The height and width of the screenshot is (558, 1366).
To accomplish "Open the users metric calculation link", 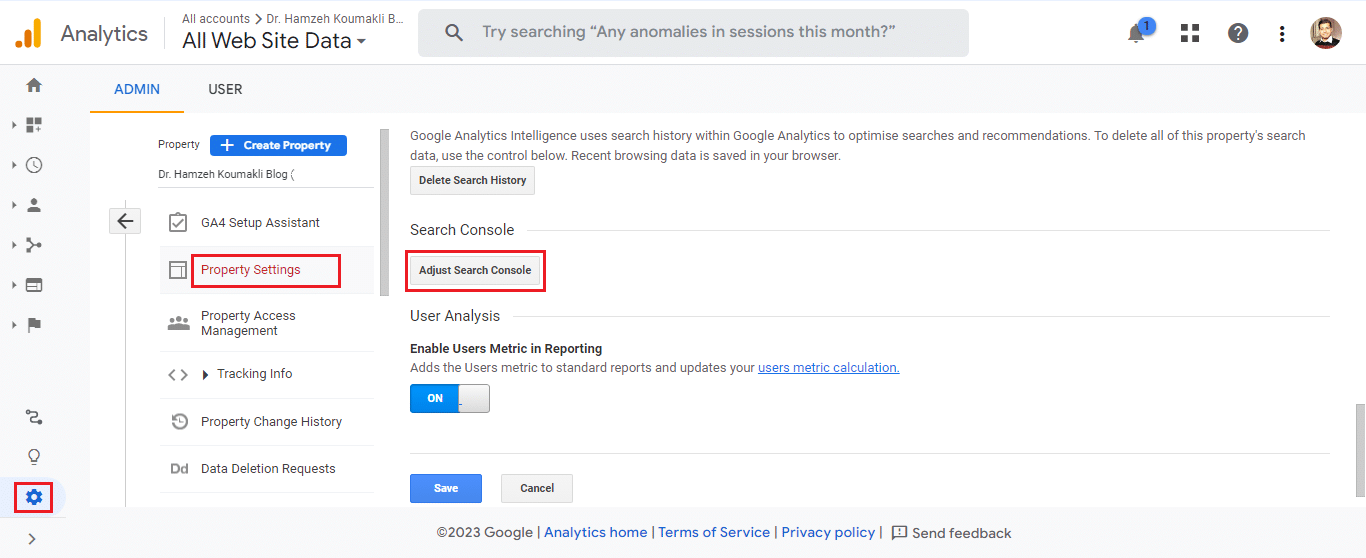I will (x=828, y=367).
